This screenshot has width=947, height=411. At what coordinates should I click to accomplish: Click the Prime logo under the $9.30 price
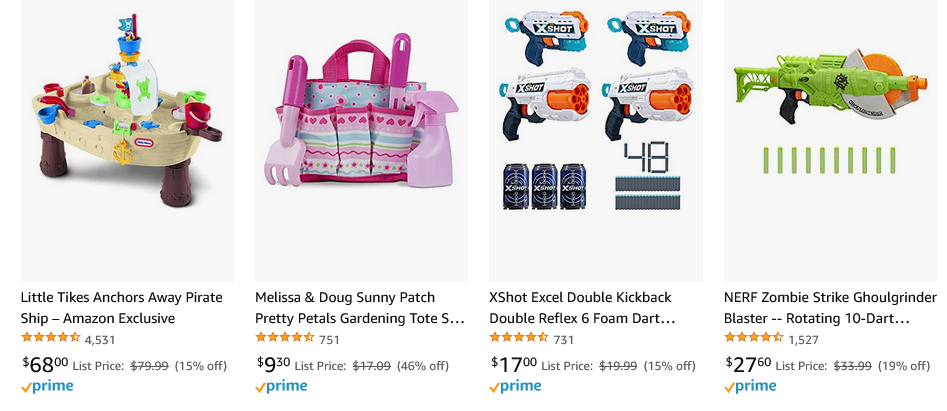point(281,386)
